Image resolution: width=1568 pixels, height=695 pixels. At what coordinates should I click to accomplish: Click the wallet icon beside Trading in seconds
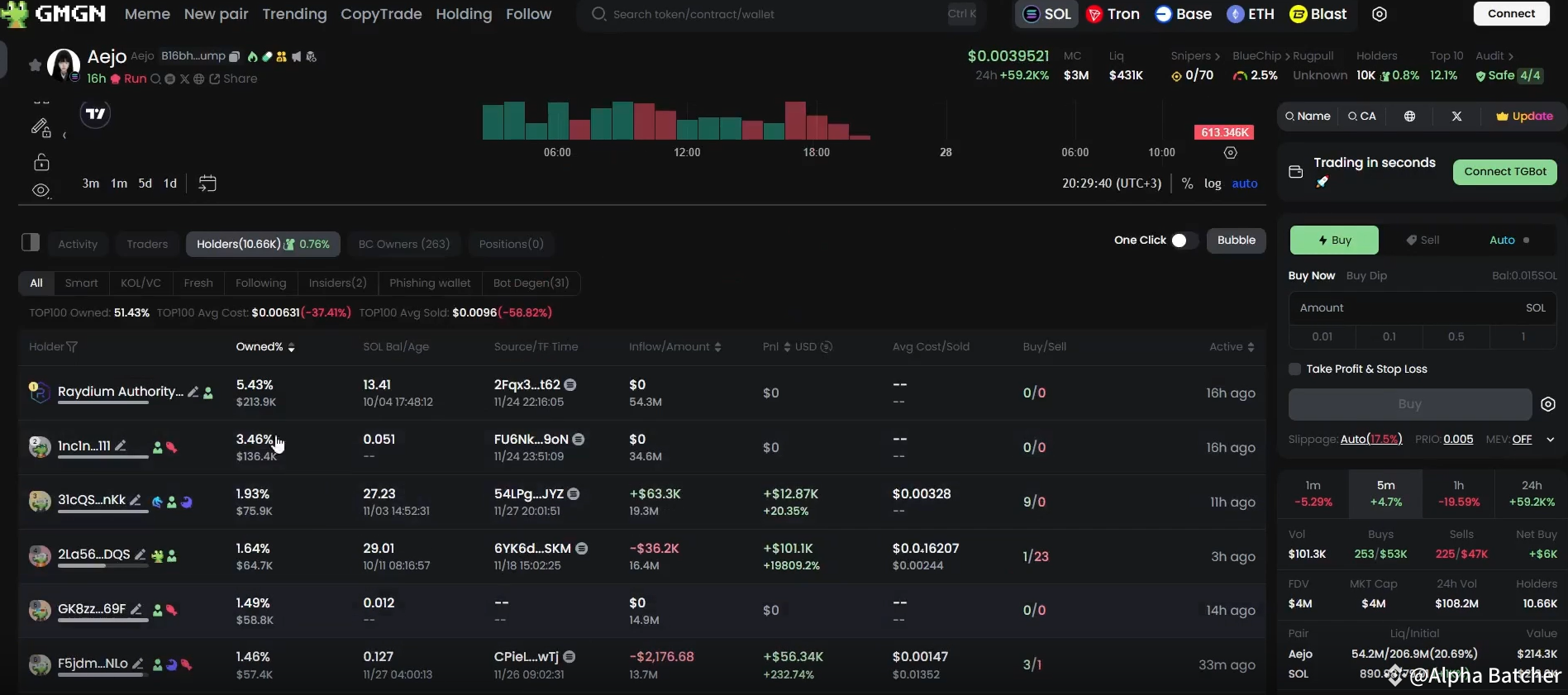(x=1295, y=172)
